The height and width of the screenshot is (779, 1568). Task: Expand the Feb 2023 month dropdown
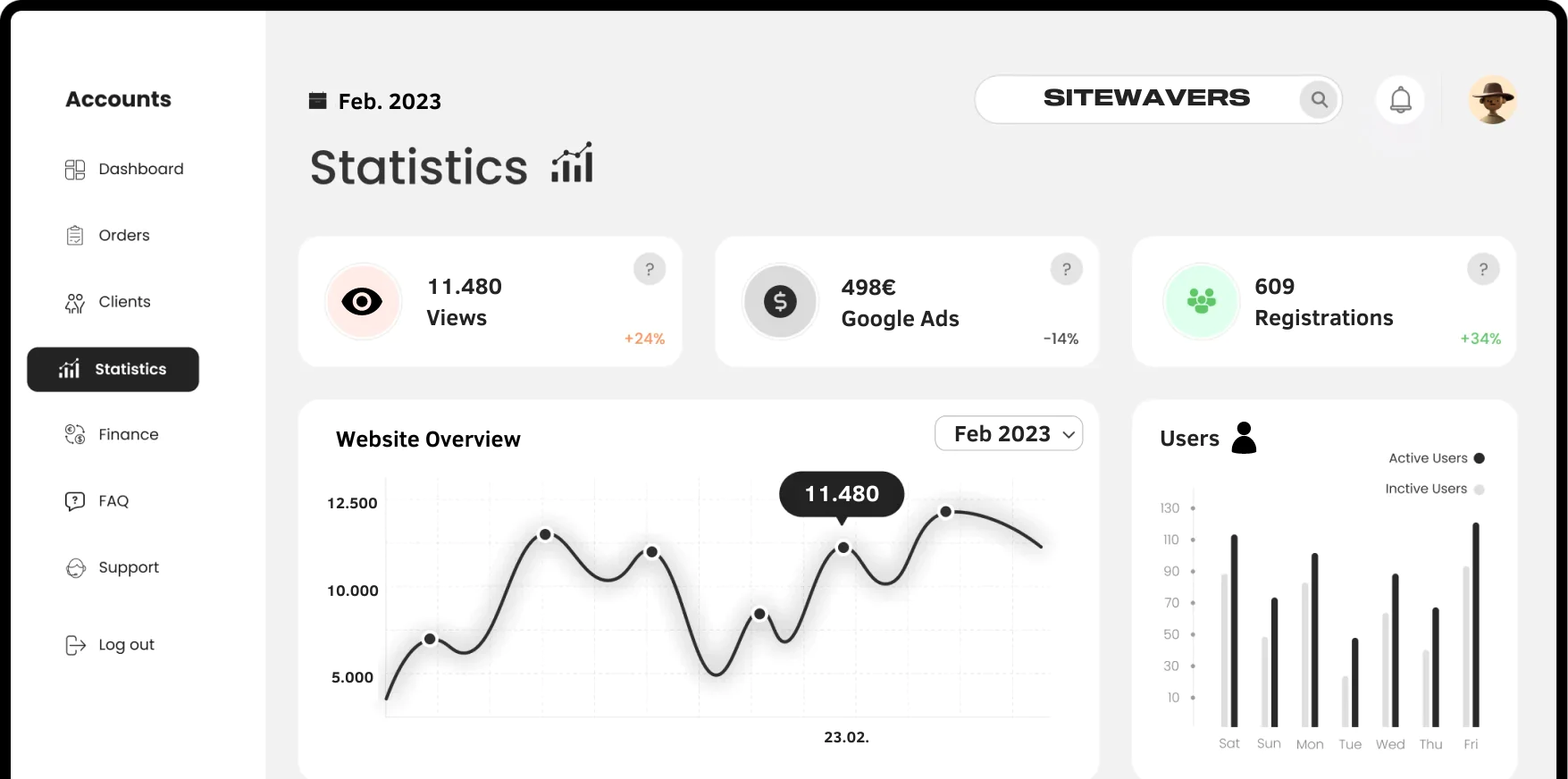coord(1009,433)
